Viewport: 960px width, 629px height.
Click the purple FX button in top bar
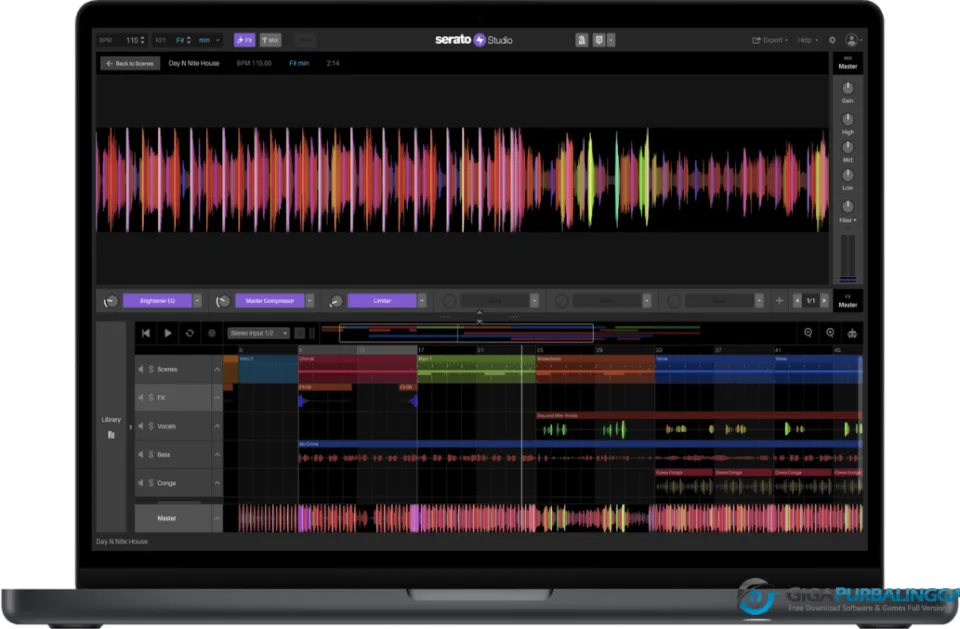tap(244, 40)
